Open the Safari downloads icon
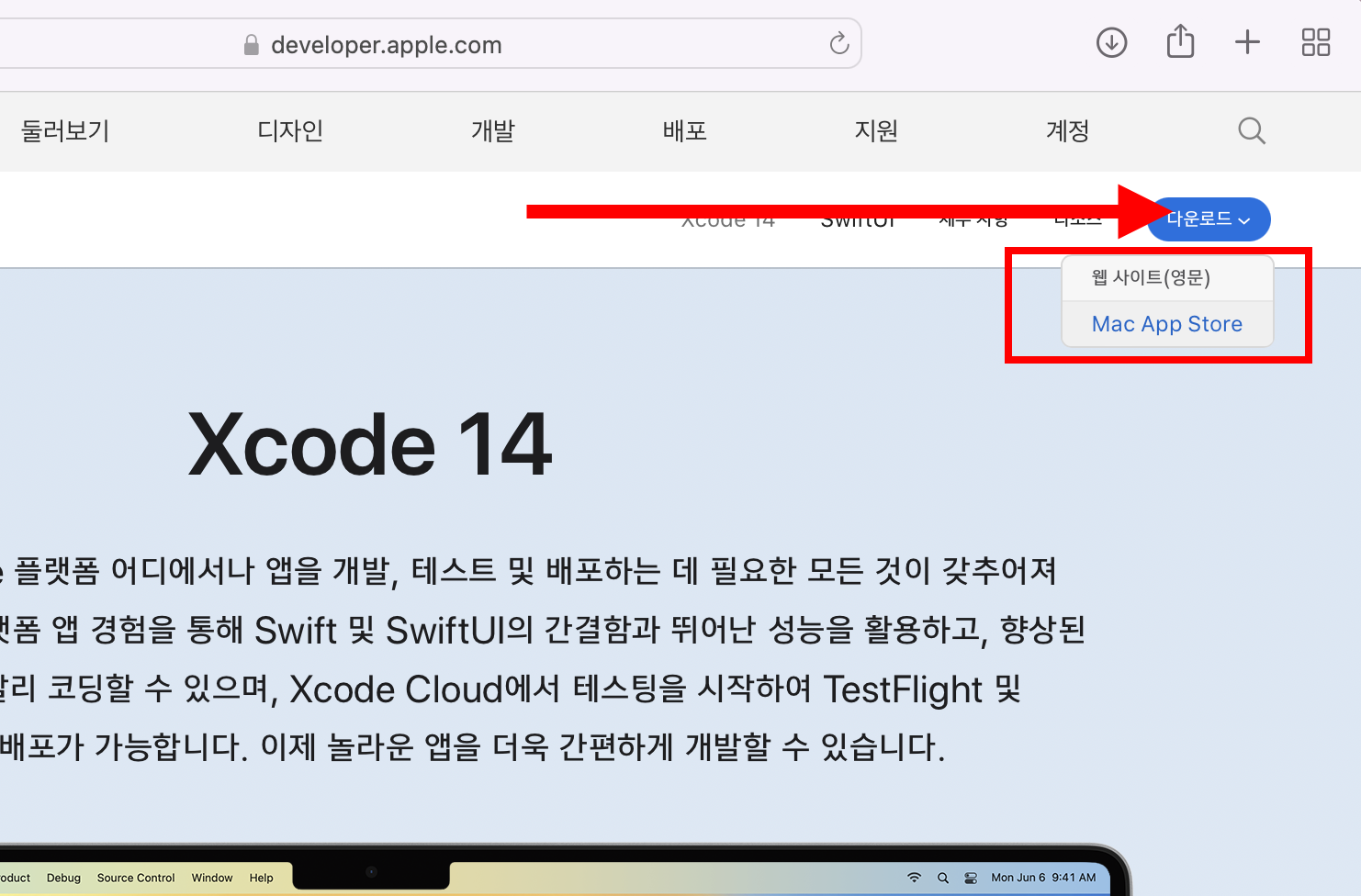Viewport: 1361px width, 896px height. click(1111, 42)
